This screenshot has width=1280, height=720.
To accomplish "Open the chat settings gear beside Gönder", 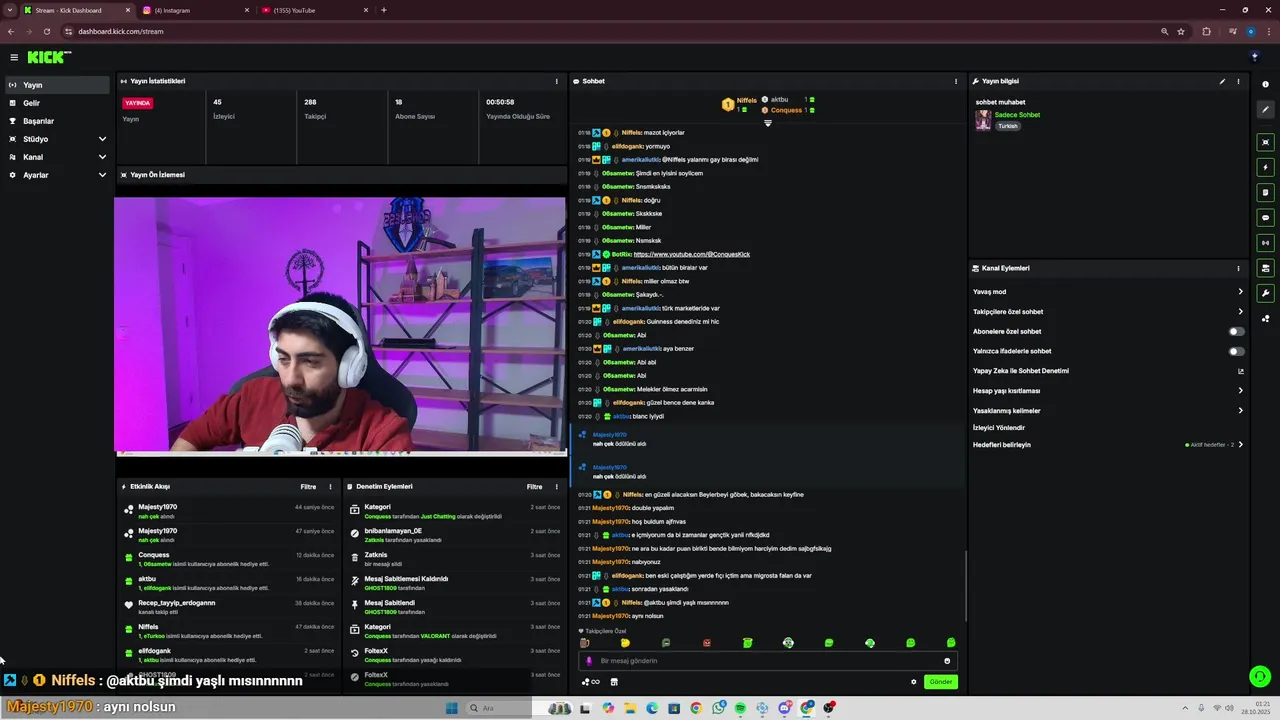I will pos(913,682).
